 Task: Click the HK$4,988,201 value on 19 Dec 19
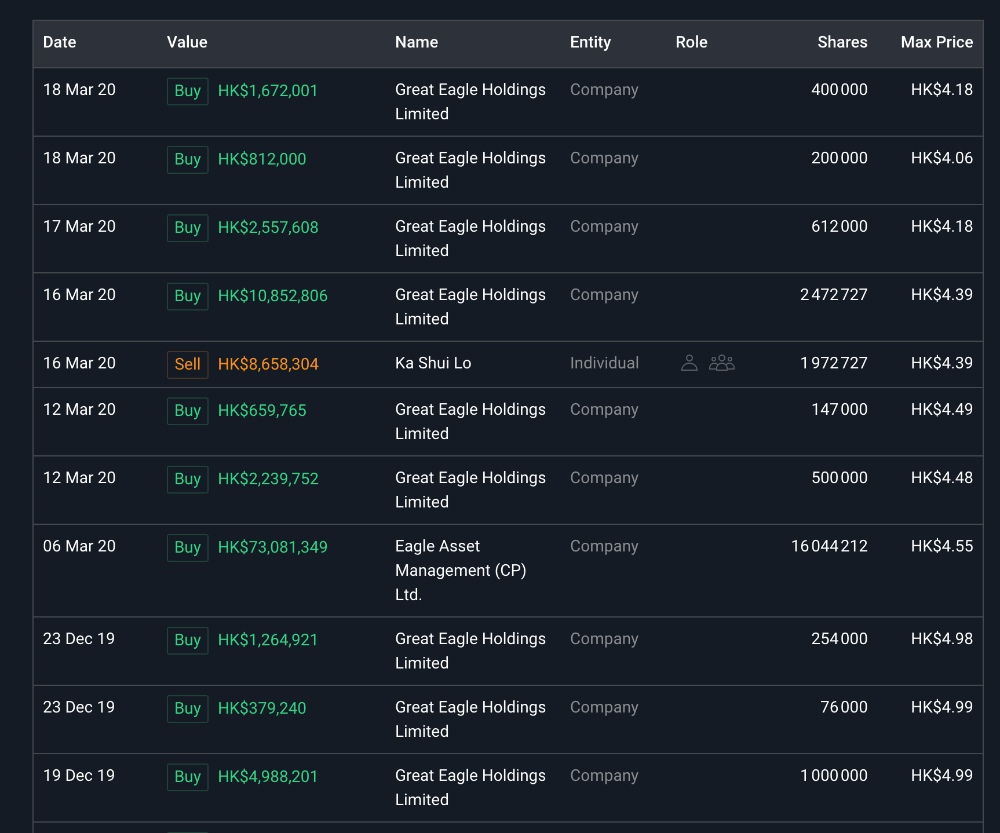[x=268, y=776]
